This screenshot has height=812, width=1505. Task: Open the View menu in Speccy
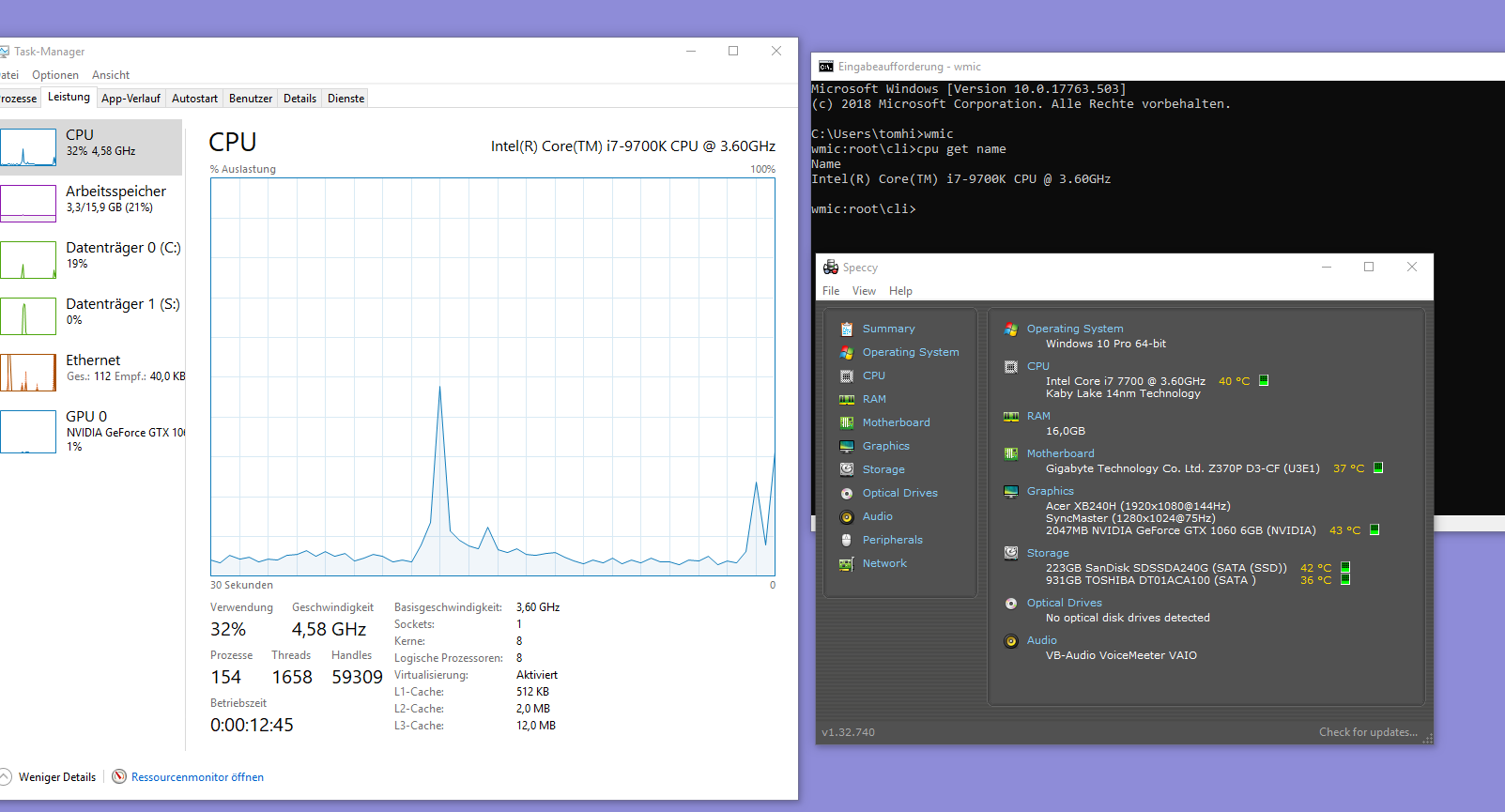pyautogui.click(x=864, y=291)
